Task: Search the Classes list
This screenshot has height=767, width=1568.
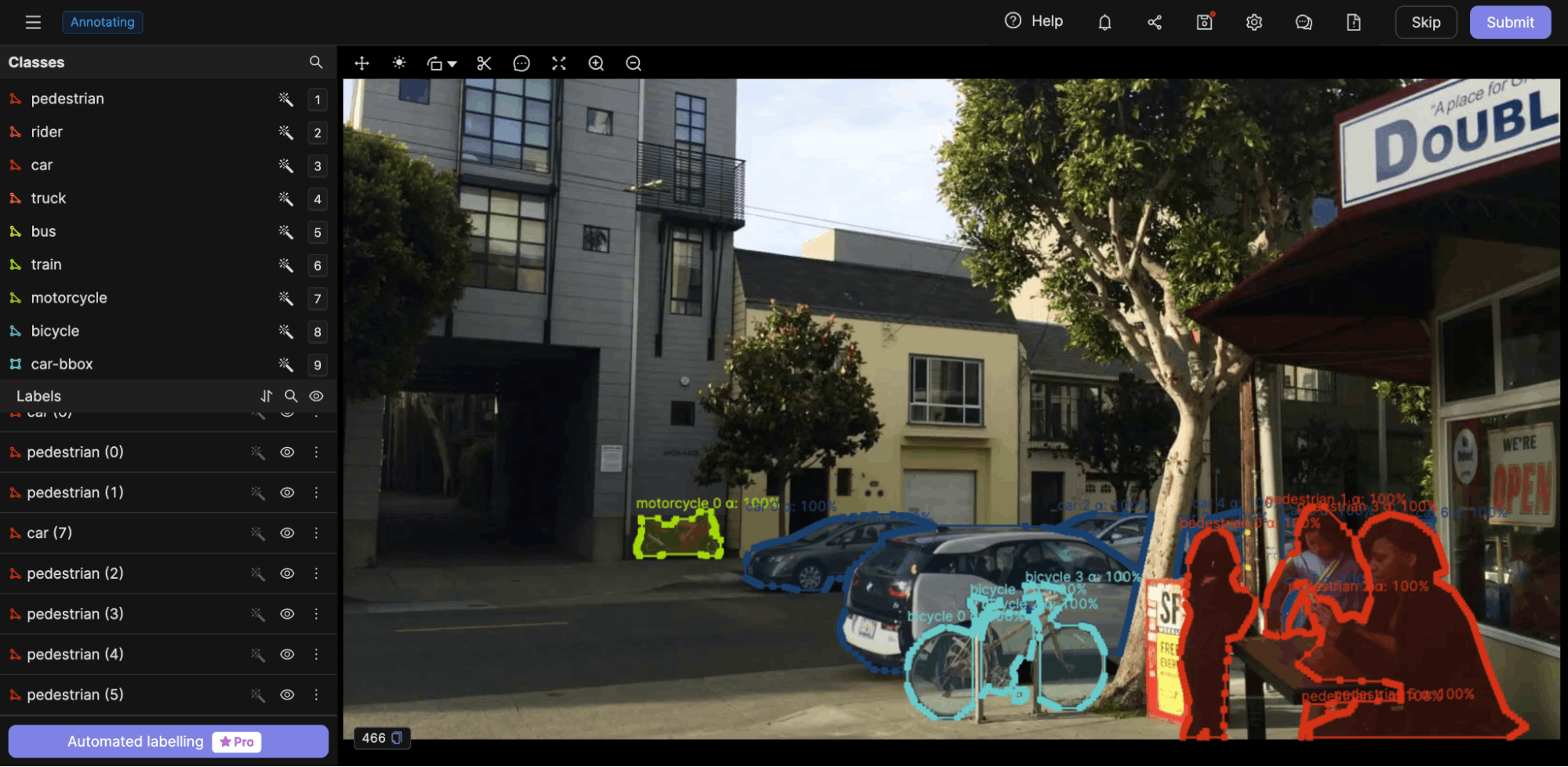Action: pyautogui.click(x=316, y=62)
